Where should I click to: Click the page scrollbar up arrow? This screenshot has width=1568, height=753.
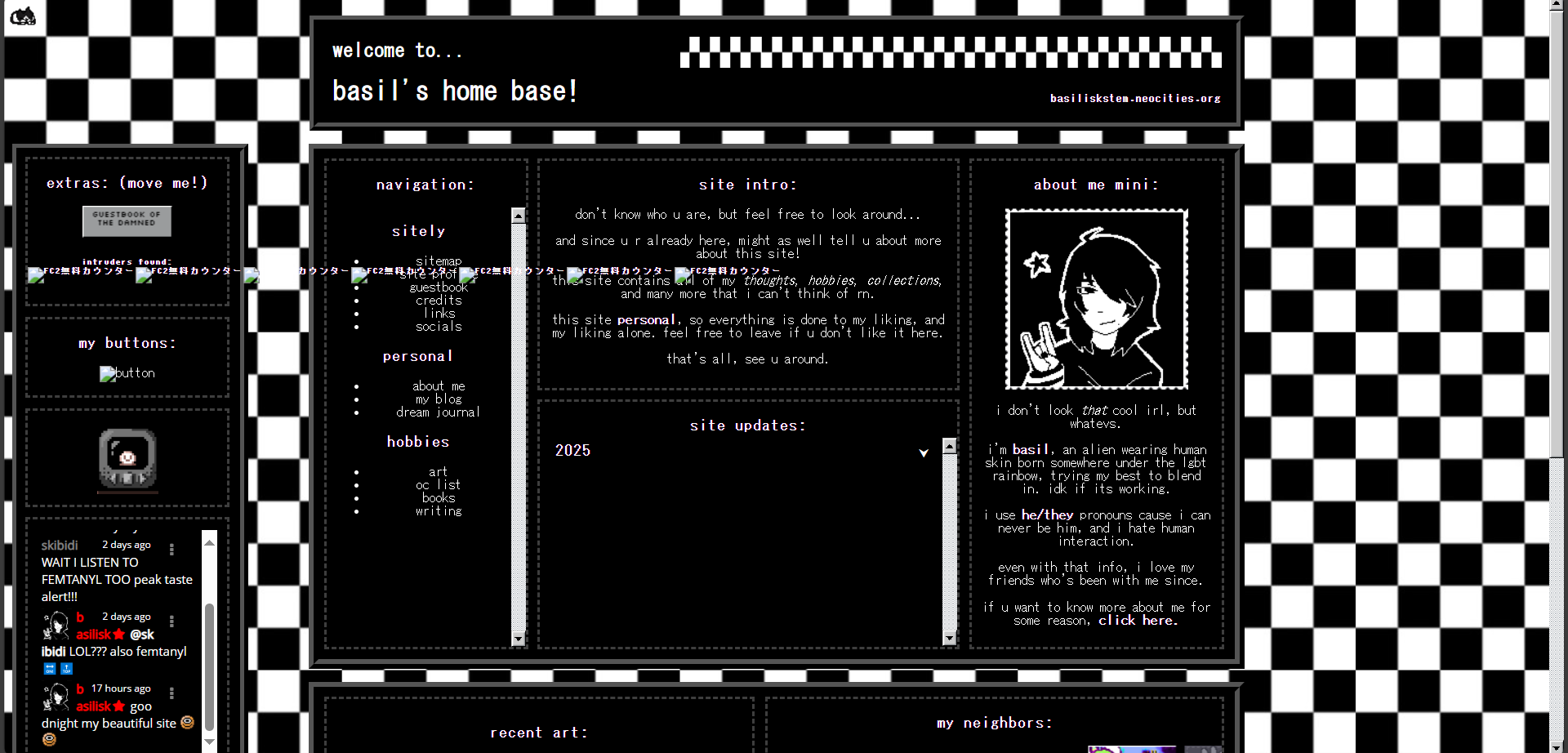coord(1558,7)
